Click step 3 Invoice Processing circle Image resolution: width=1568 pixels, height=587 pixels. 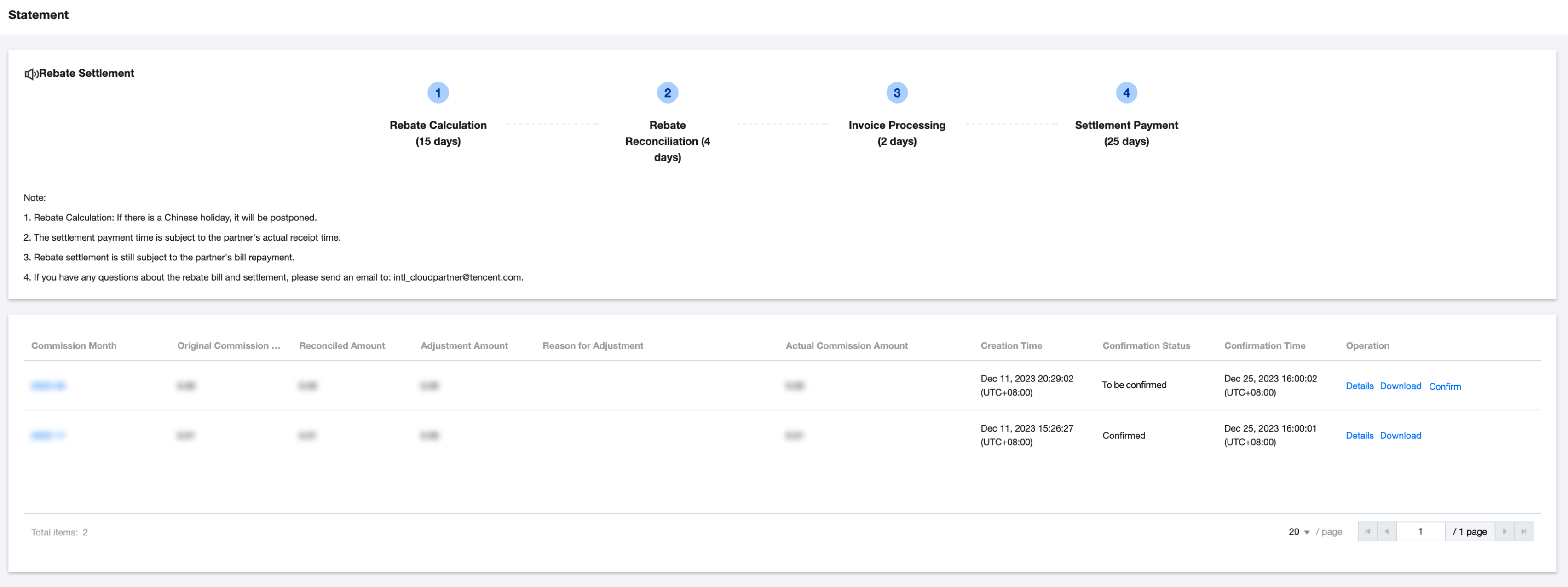pos(897,92)
